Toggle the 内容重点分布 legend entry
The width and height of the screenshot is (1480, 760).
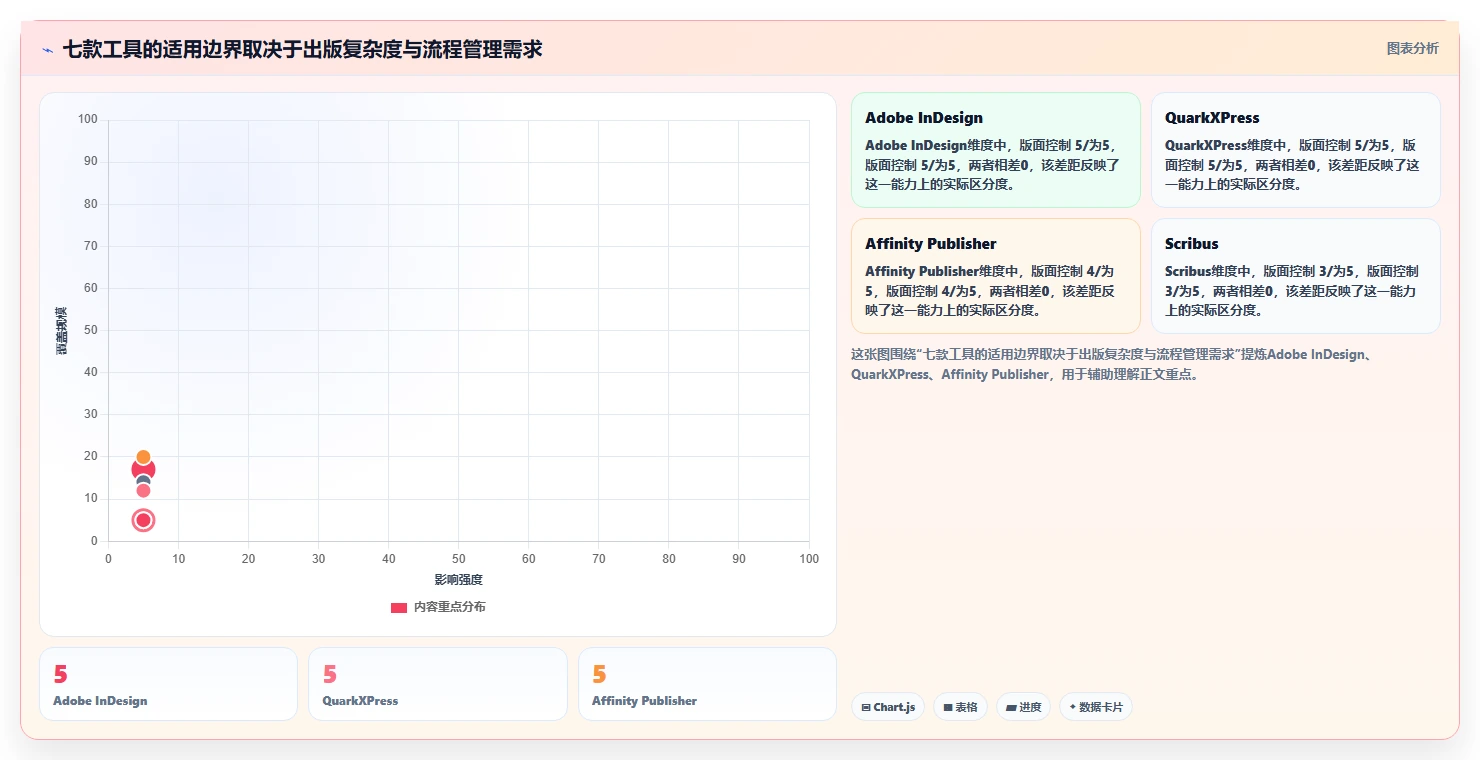(438, 607)
